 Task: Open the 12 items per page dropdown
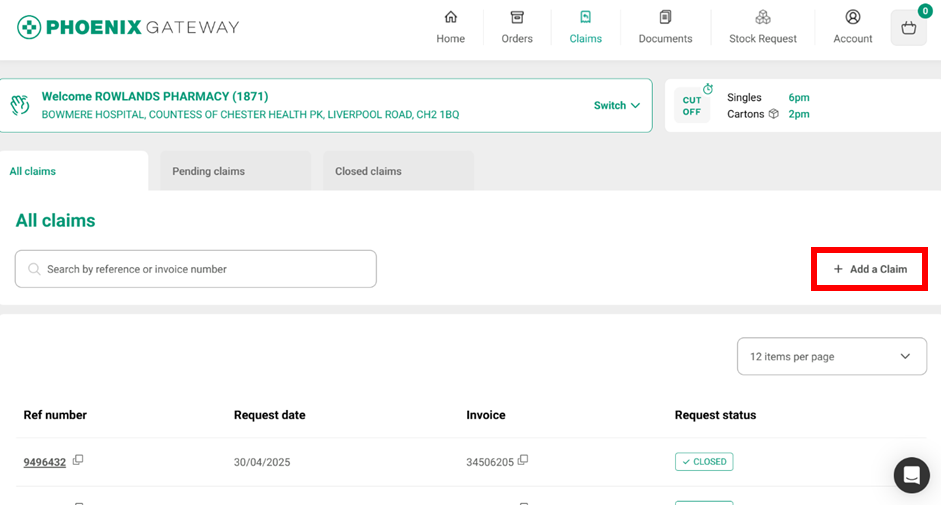[831, 356]
